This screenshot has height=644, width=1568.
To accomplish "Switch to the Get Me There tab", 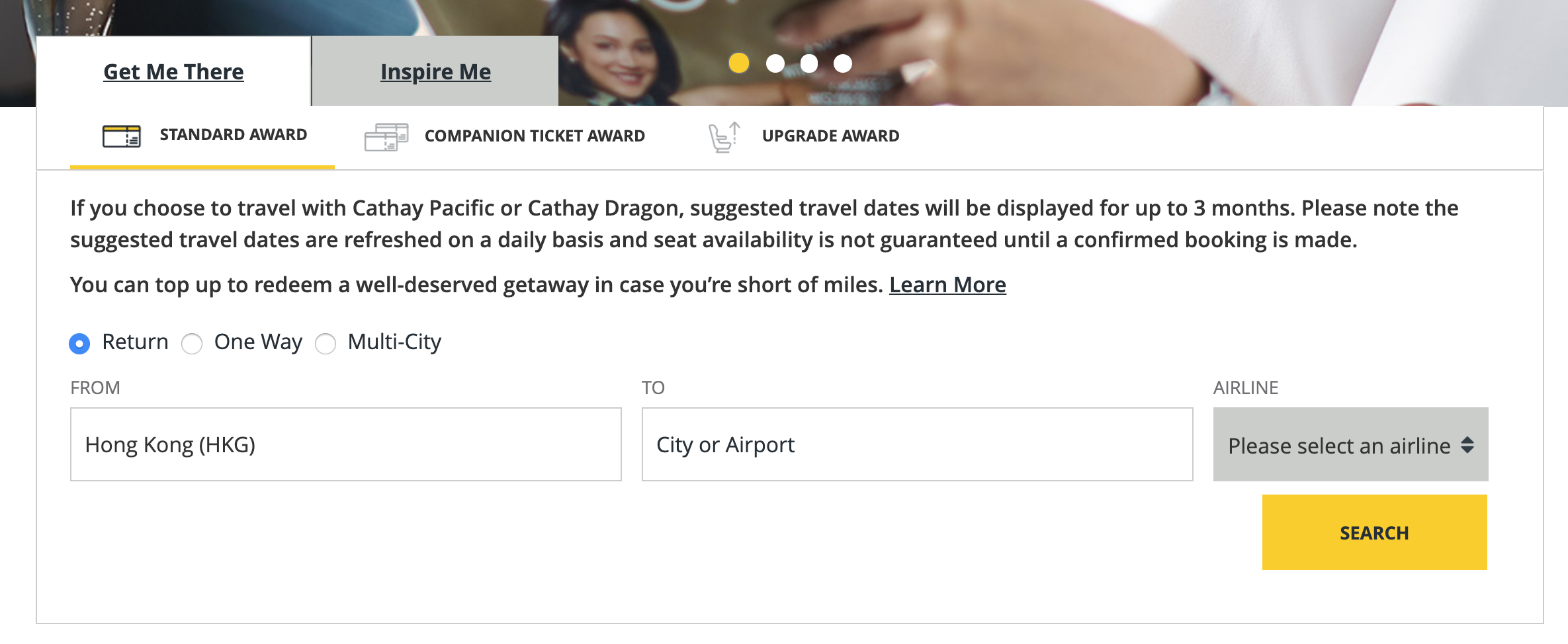I will click(x=173, y=71).
